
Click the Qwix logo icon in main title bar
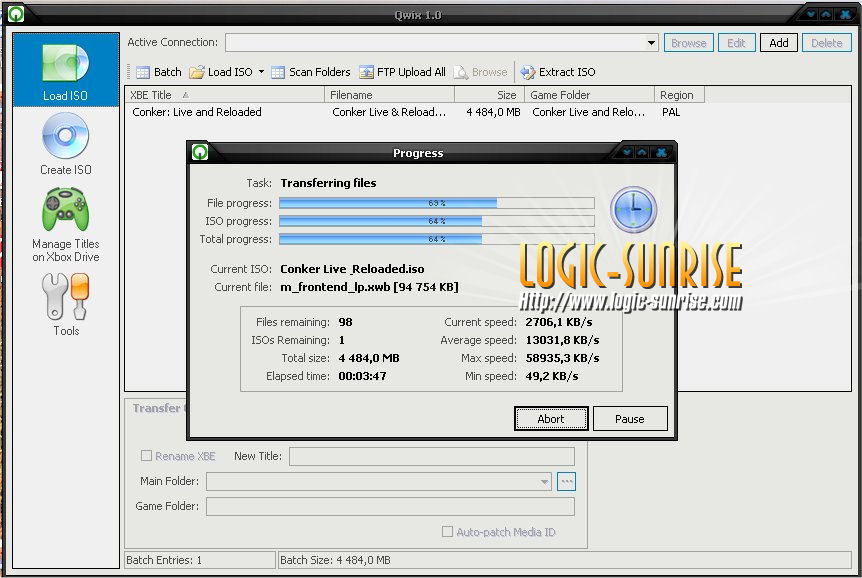point(16,14)
